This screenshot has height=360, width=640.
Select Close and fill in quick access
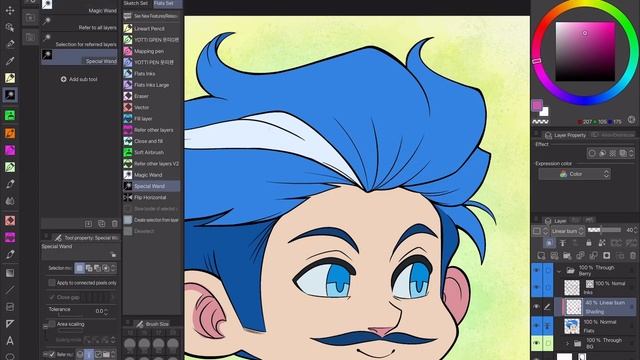coord(151,141)
